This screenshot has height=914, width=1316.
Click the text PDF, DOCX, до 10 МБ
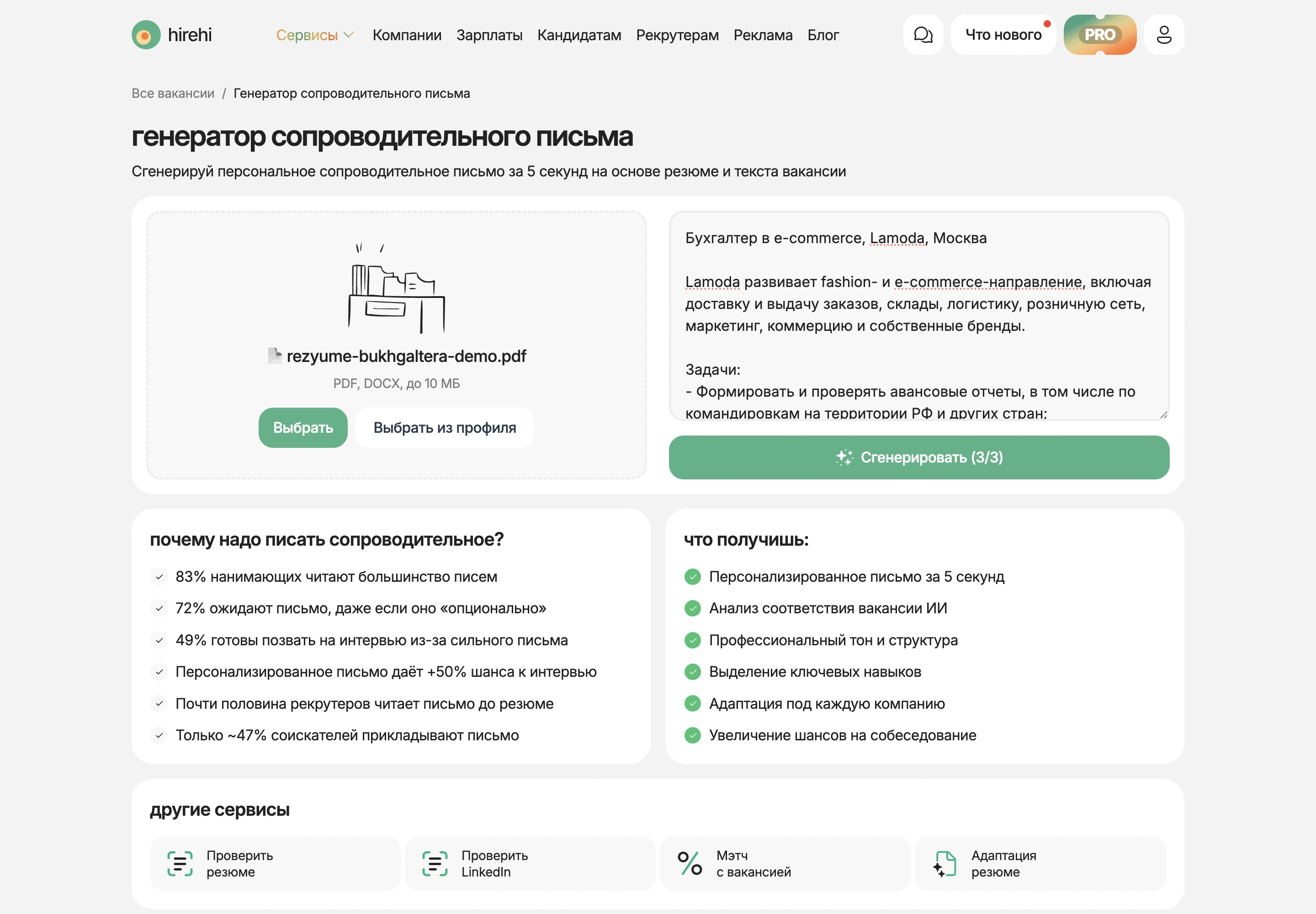(396, 384)
